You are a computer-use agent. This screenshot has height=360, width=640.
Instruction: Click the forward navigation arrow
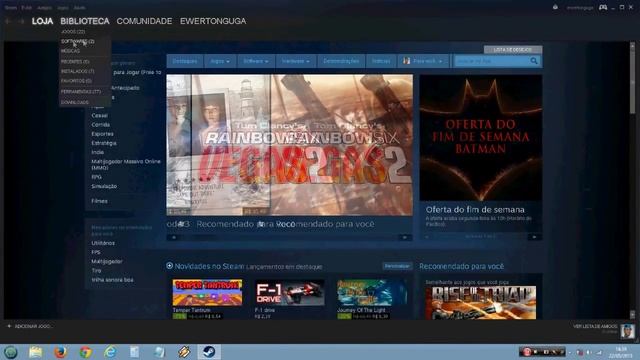point(22,21)
